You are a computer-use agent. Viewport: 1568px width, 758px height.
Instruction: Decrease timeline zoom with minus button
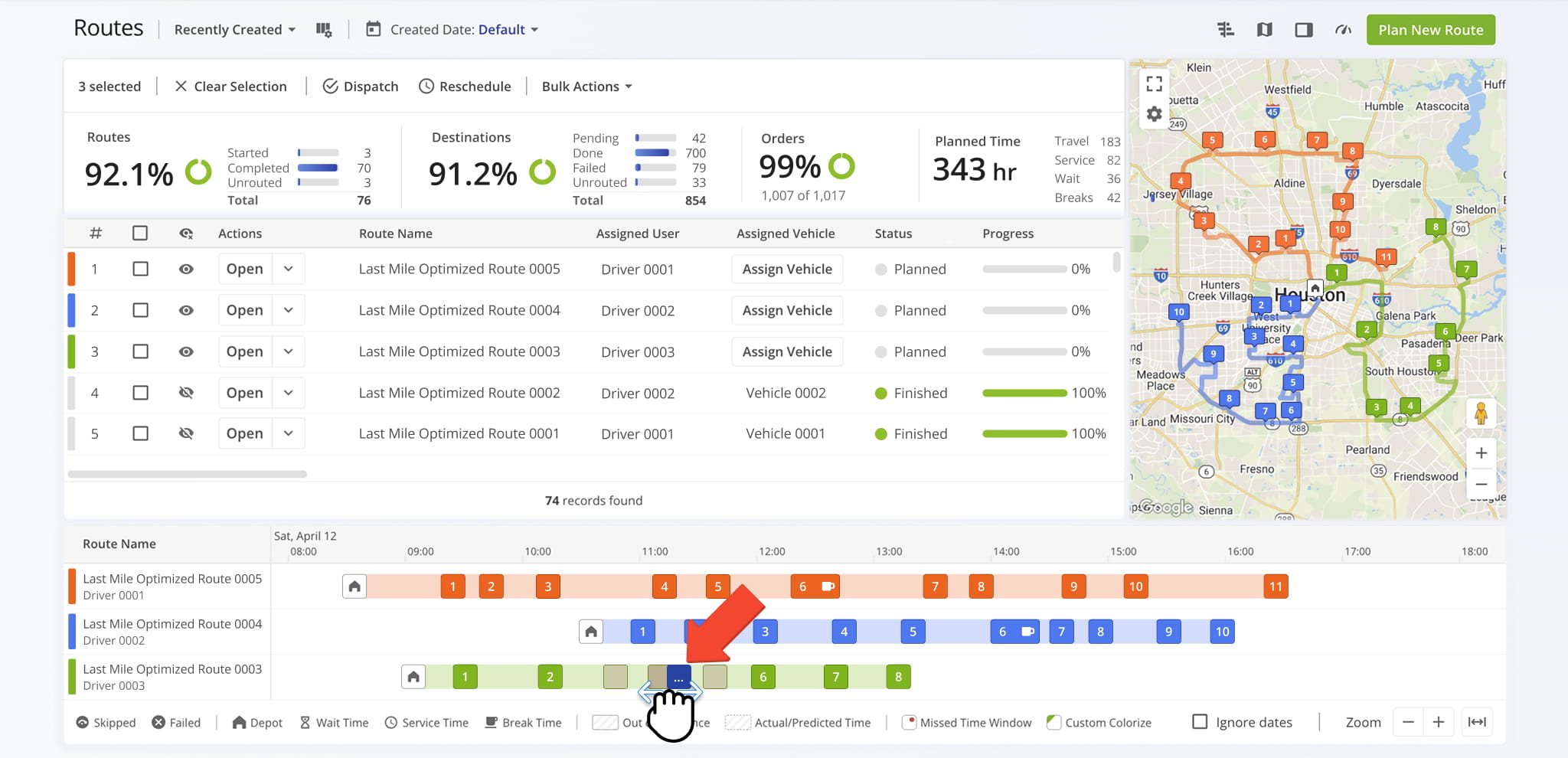1408,722
